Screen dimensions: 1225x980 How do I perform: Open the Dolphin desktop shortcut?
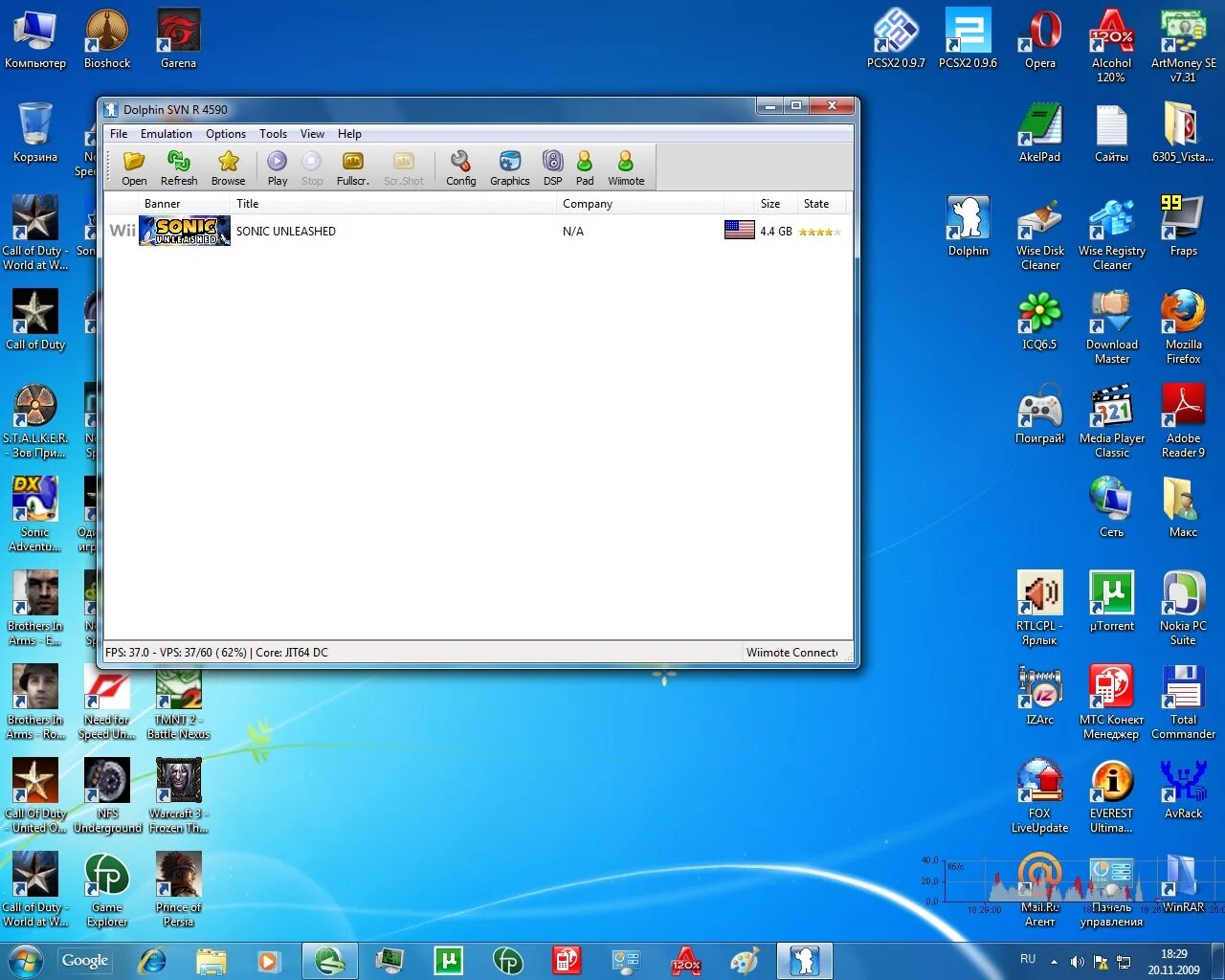(x=969, y=227)
